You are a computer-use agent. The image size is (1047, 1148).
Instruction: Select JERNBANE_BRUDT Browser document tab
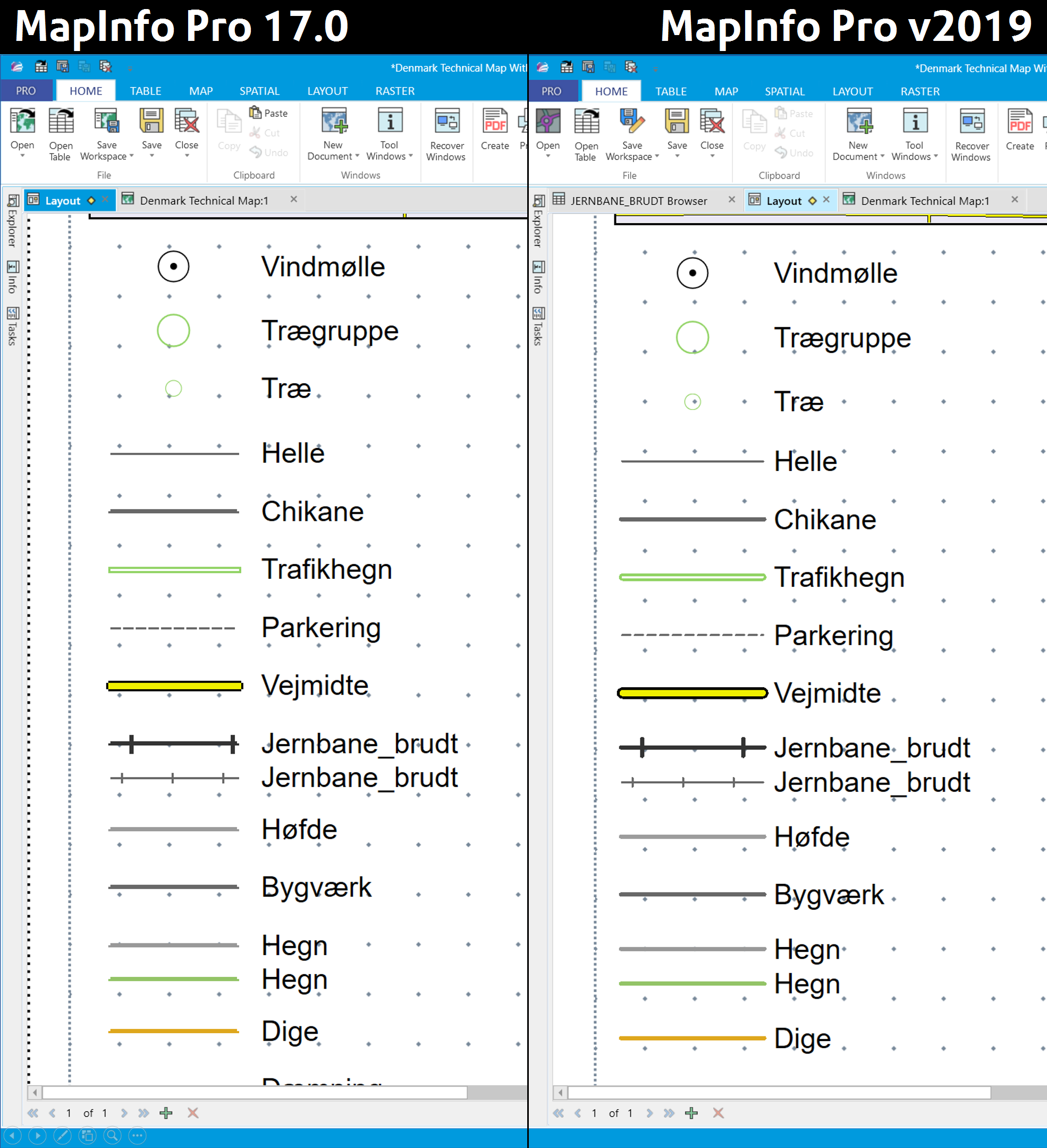[x=638, y=200]
